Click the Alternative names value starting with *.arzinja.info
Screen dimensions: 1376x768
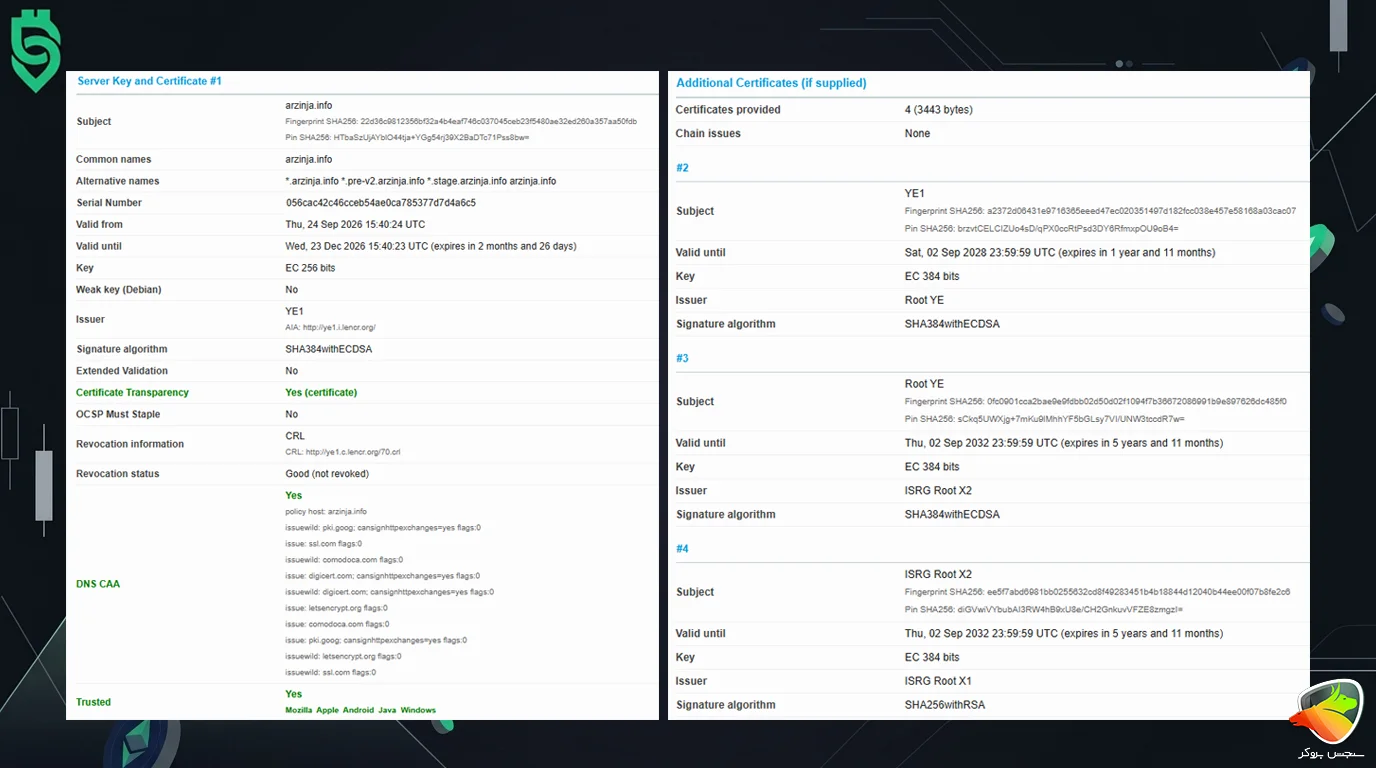pos(421,181)
